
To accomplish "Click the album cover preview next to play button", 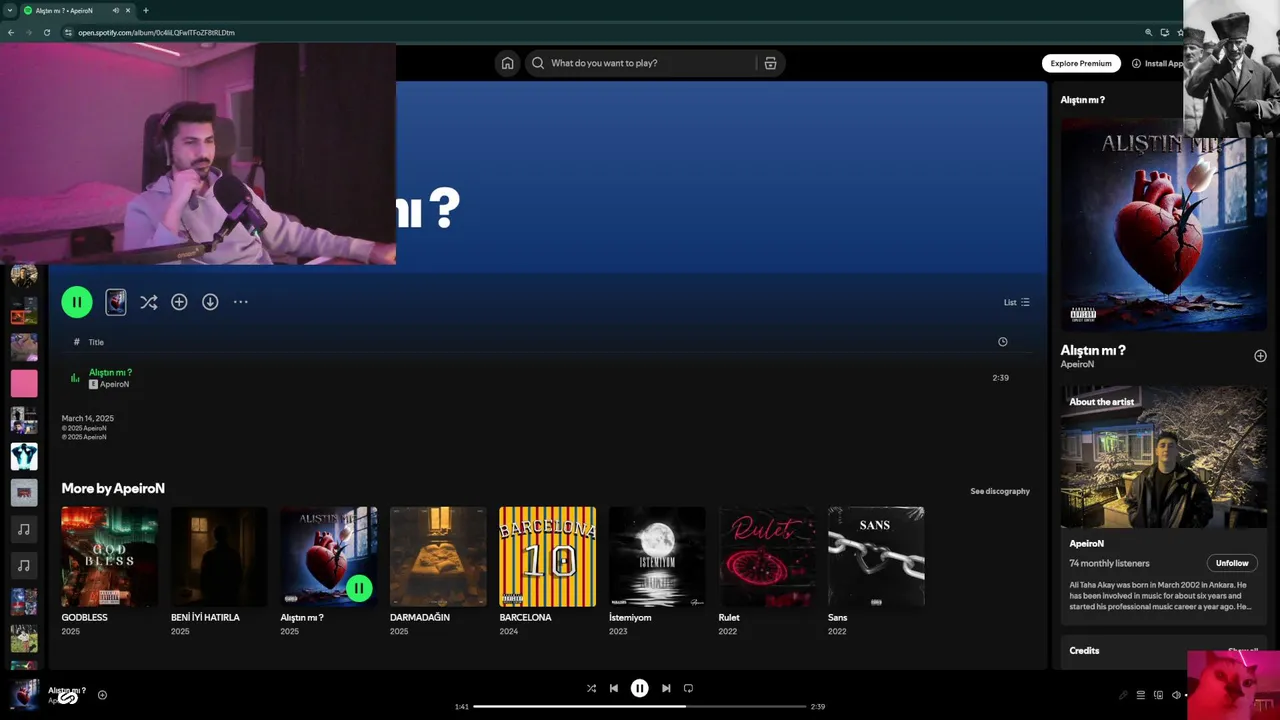I will pos(116,302).
